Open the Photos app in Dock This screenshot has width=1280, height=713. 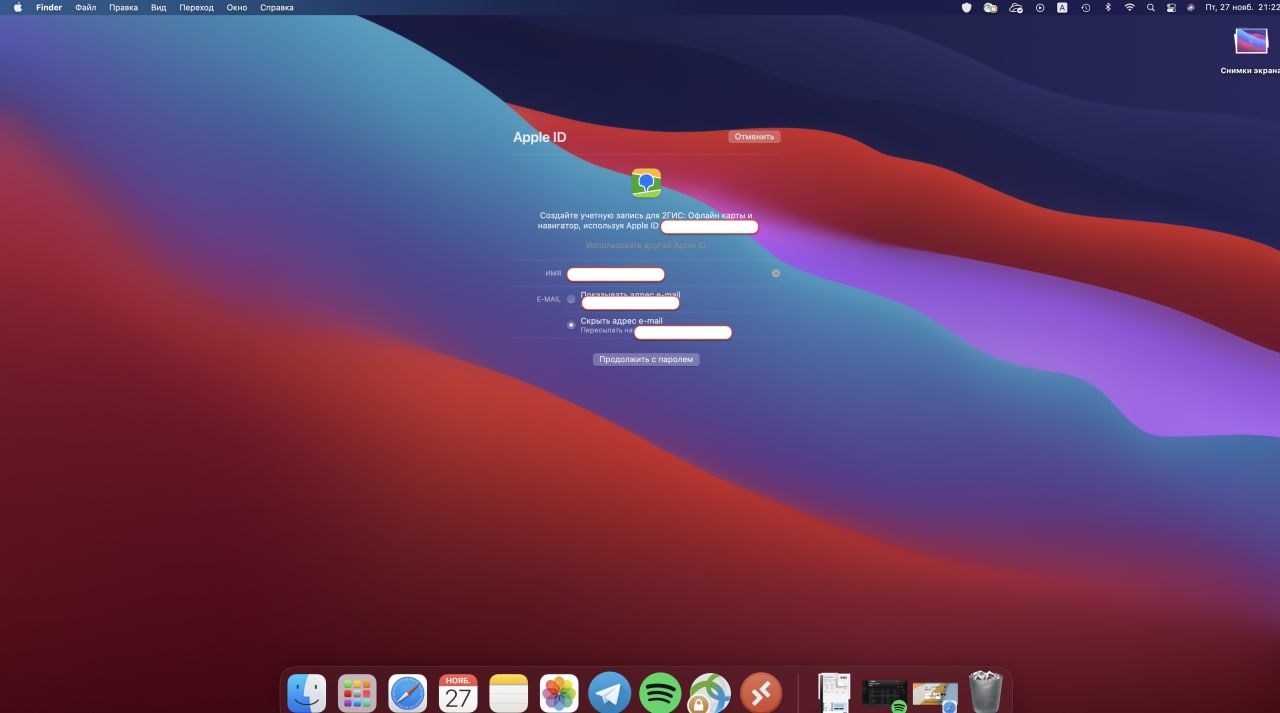coord(559,692)
